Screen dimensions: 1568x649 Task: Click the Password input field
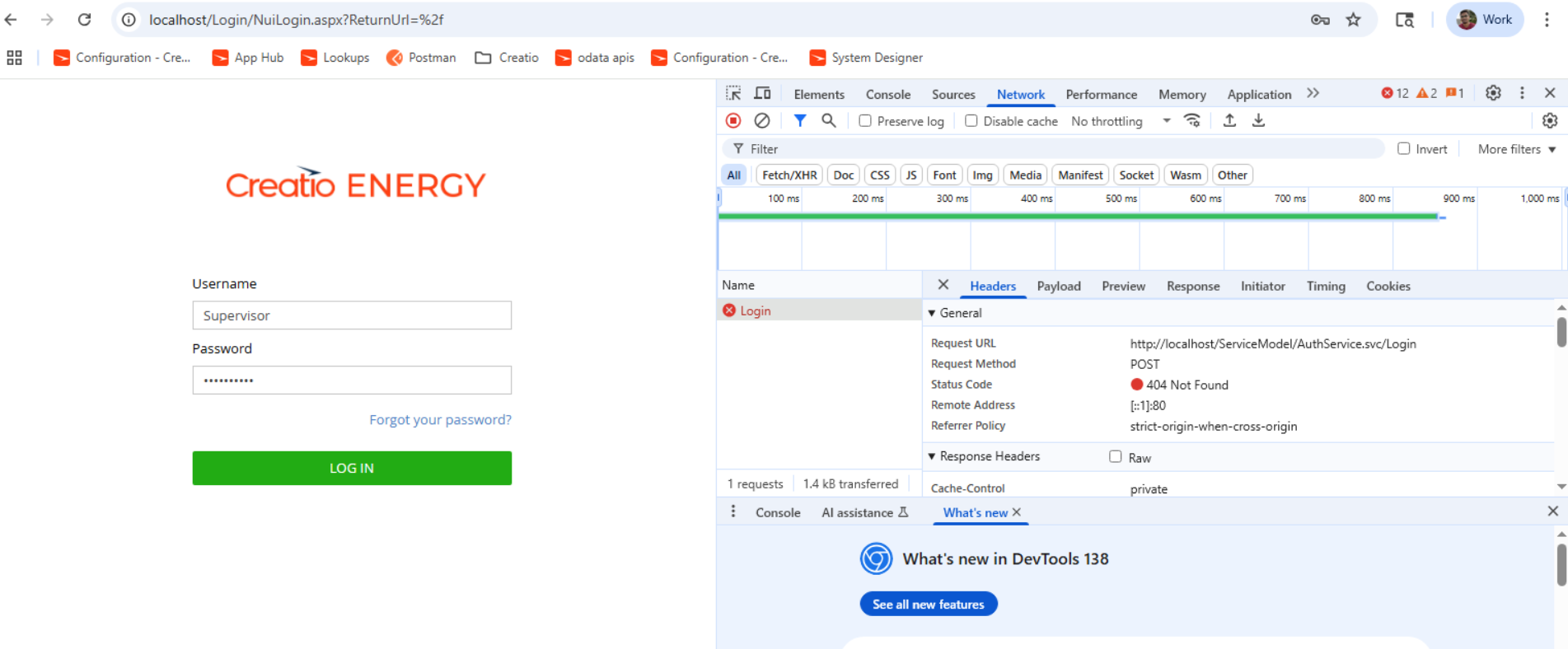(352, 380)
